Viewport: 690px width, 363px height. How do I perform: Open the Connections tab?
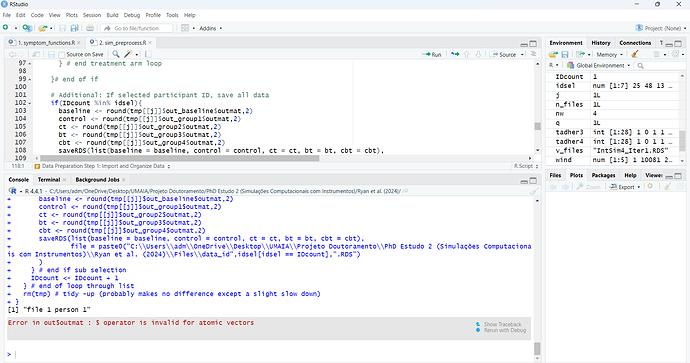point(635,43)
